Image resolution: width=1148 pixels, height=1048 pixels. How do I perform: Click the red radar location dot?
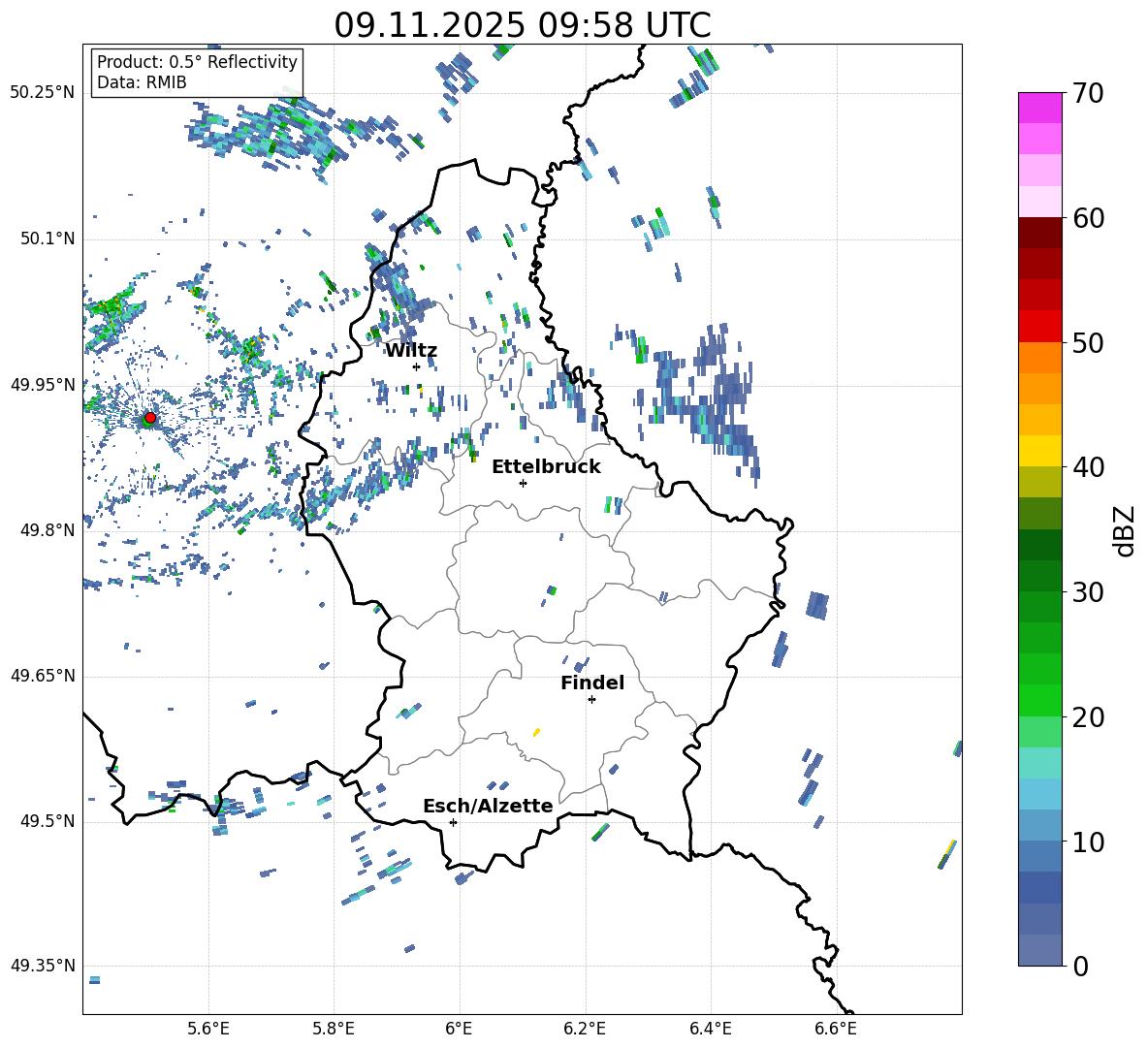click(x=150, y=417)
